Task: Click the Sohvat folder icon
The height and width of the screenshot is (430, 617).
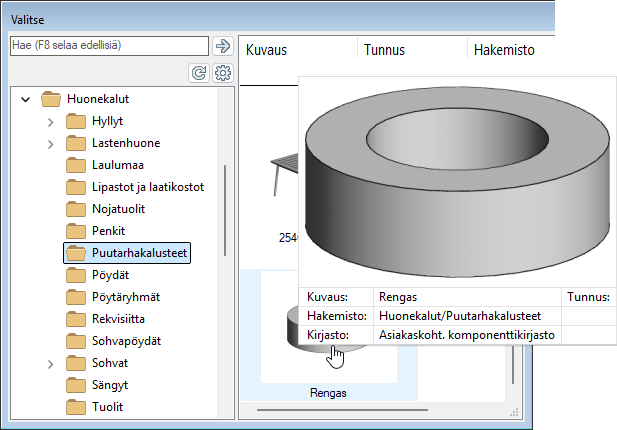Action: [76, 363]
